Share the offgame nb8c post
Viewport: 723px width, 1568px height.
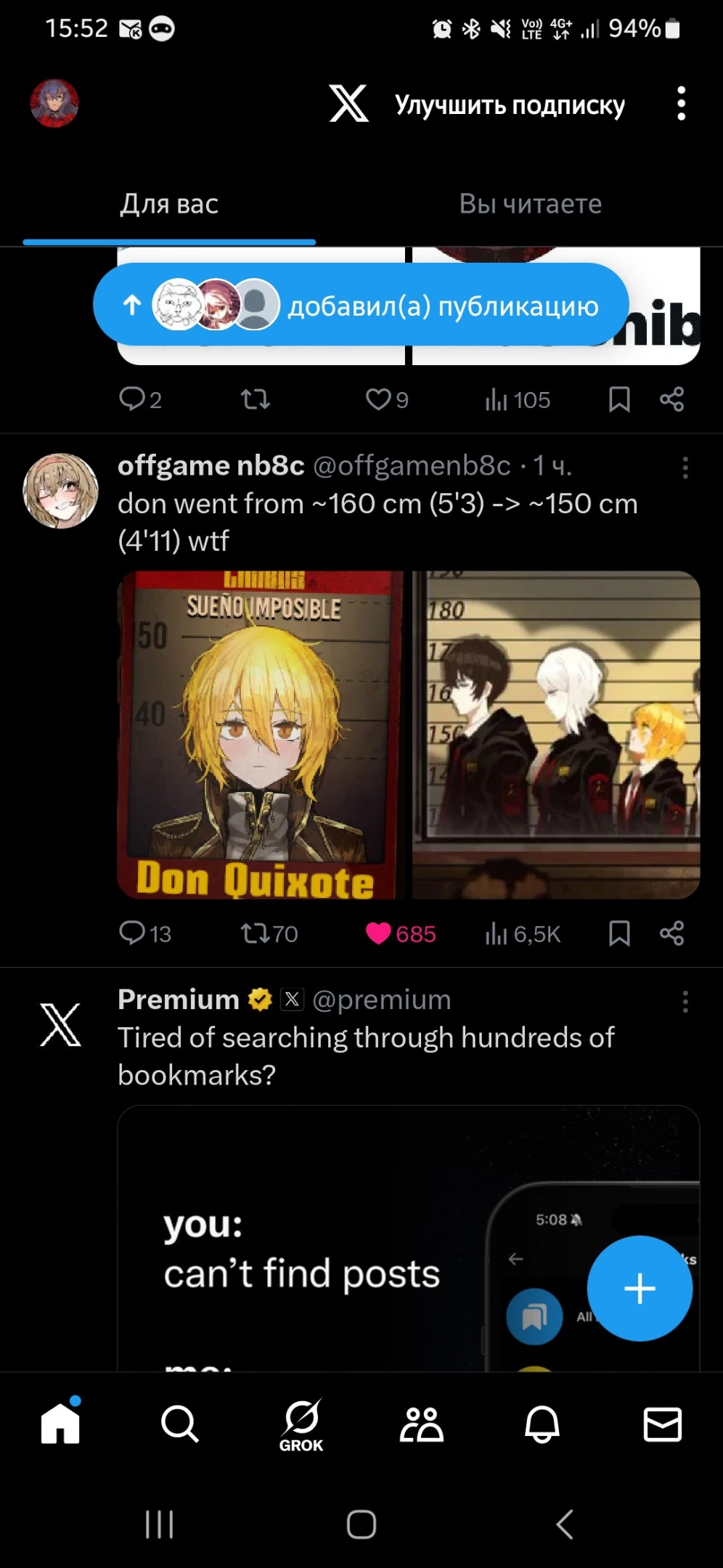click(672, 934)
